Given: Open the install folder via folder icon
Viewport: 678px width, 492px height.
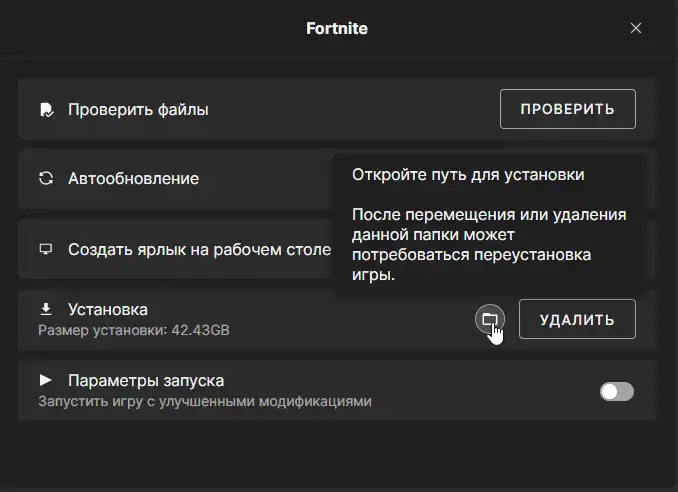Looking at the screenshot, I should click(489, 319).
